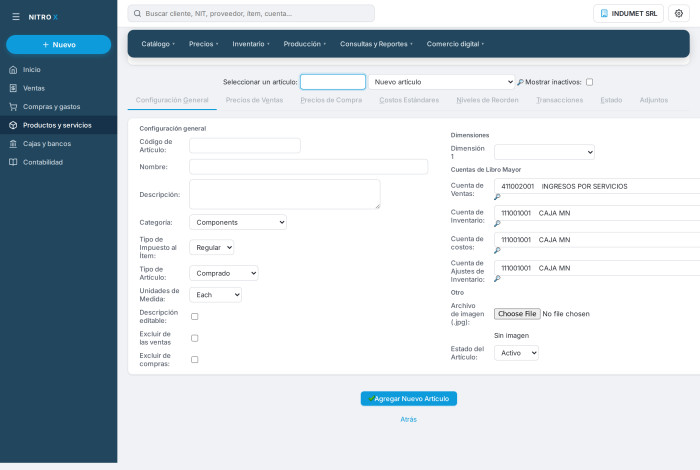Check Excluir de las ventas checkbox
700x470 pixels.
click(x=195, y=338)
